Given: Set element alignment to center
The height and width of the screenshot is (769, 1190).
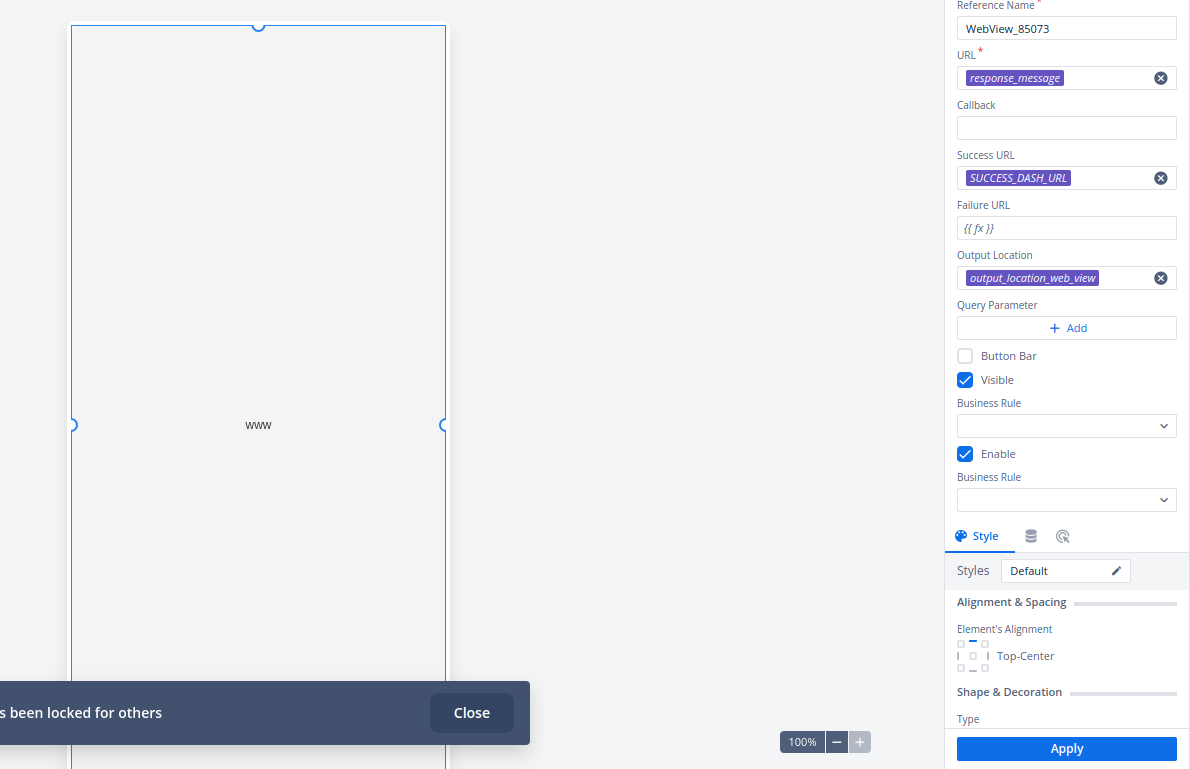Looking at the screenshot, I should (973, 656).
